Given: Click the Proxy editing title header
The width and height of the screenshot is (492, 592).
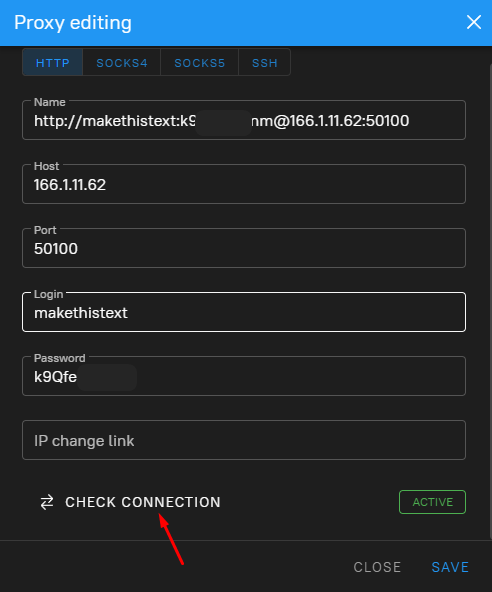Looking at the screenshot, I should [73, 23].
